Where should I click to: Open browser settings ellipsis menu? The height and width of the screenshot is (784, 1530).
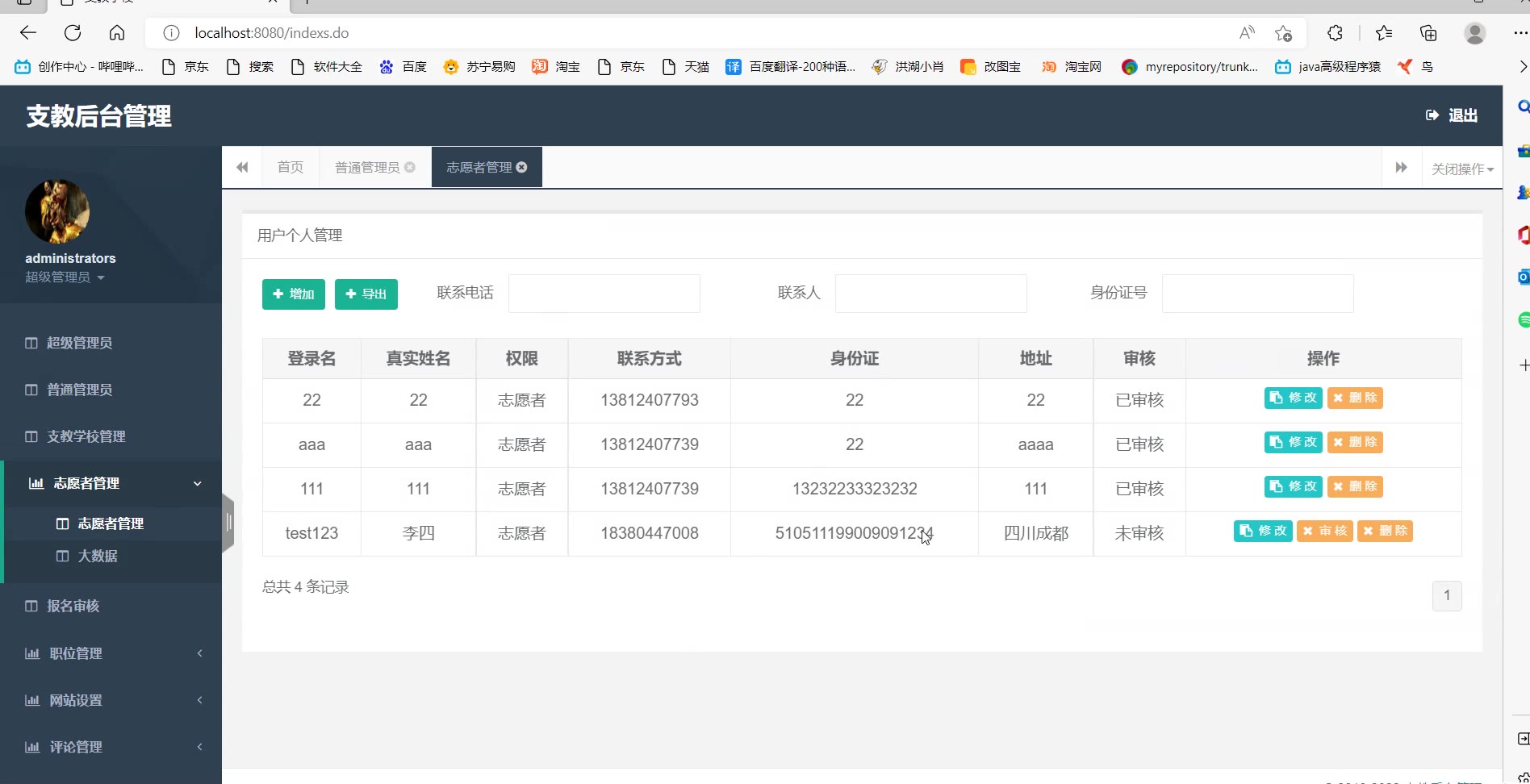[1520, 33]
